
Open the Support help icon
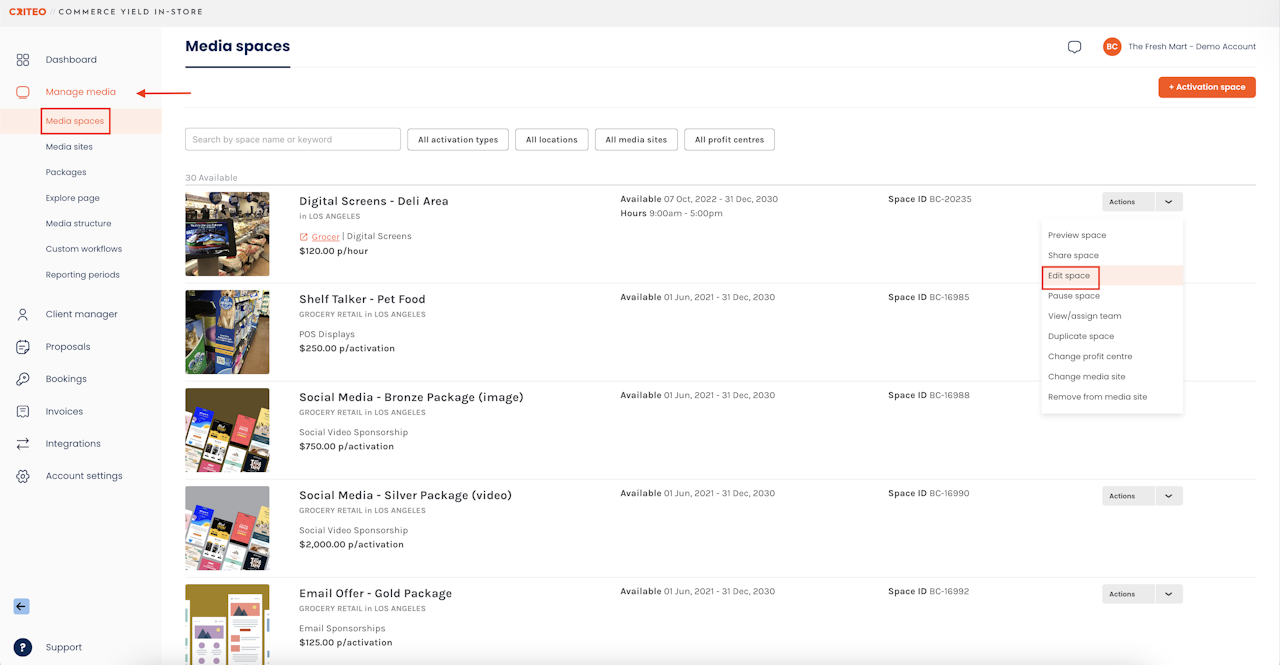point(22,647)
